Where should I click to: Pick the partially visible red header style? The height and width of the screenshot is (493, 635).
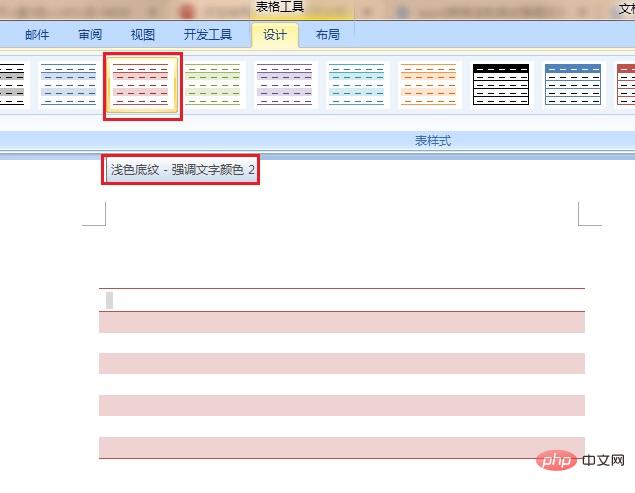tap(626, 86)
